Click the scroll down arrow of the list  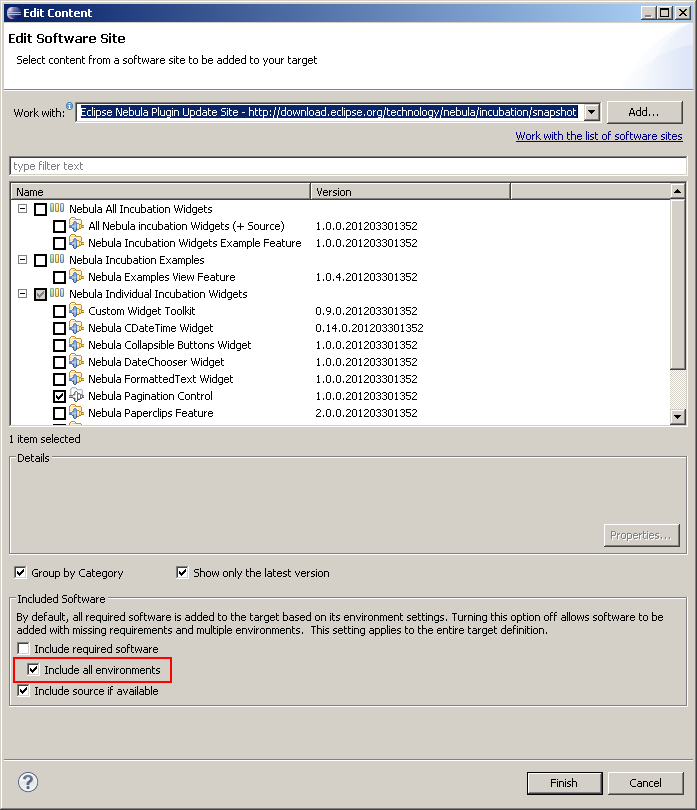tap(677, 416)
